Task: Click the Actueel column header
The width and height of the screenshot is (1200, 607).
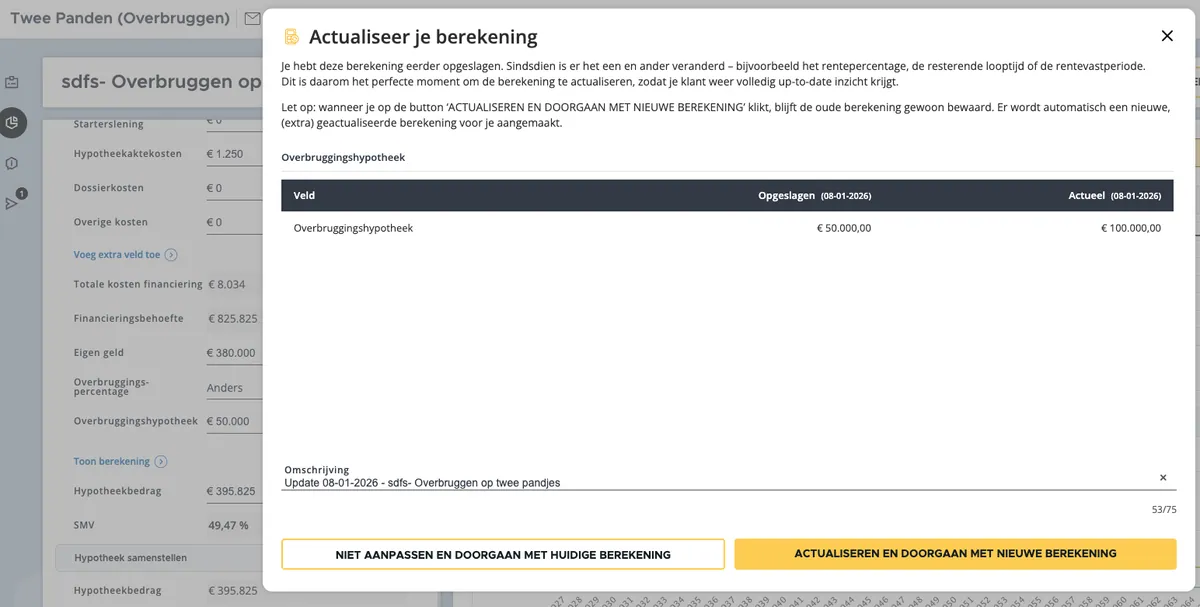Action: pos(1114,196)
